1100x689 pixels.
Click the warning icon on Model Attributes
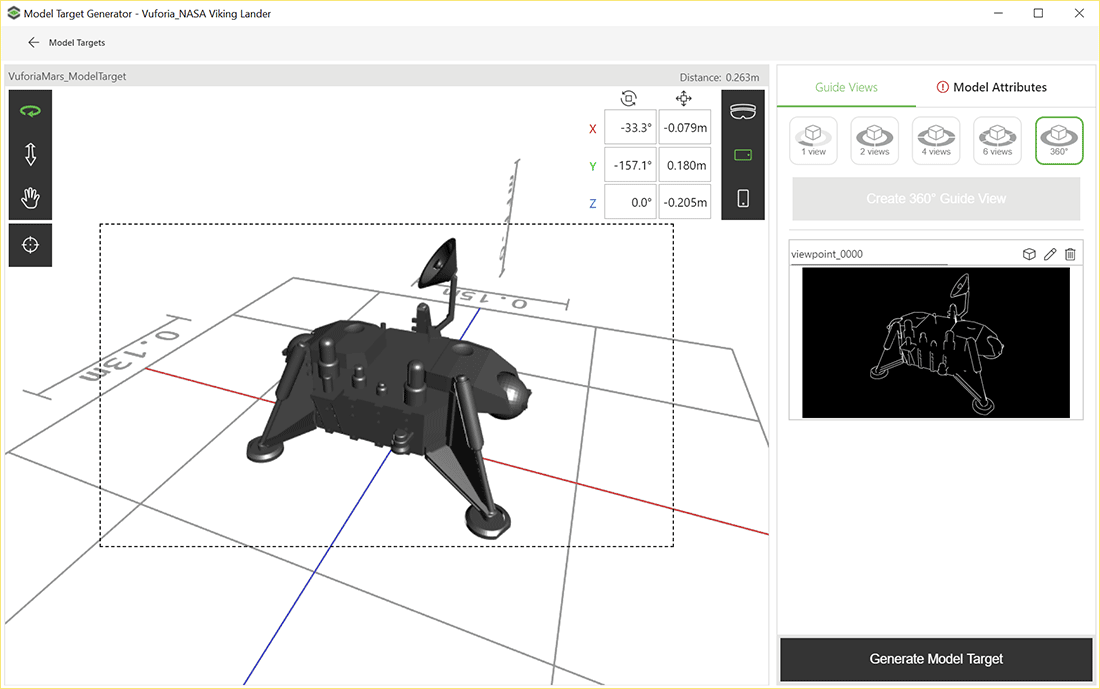tap(943, 87)
